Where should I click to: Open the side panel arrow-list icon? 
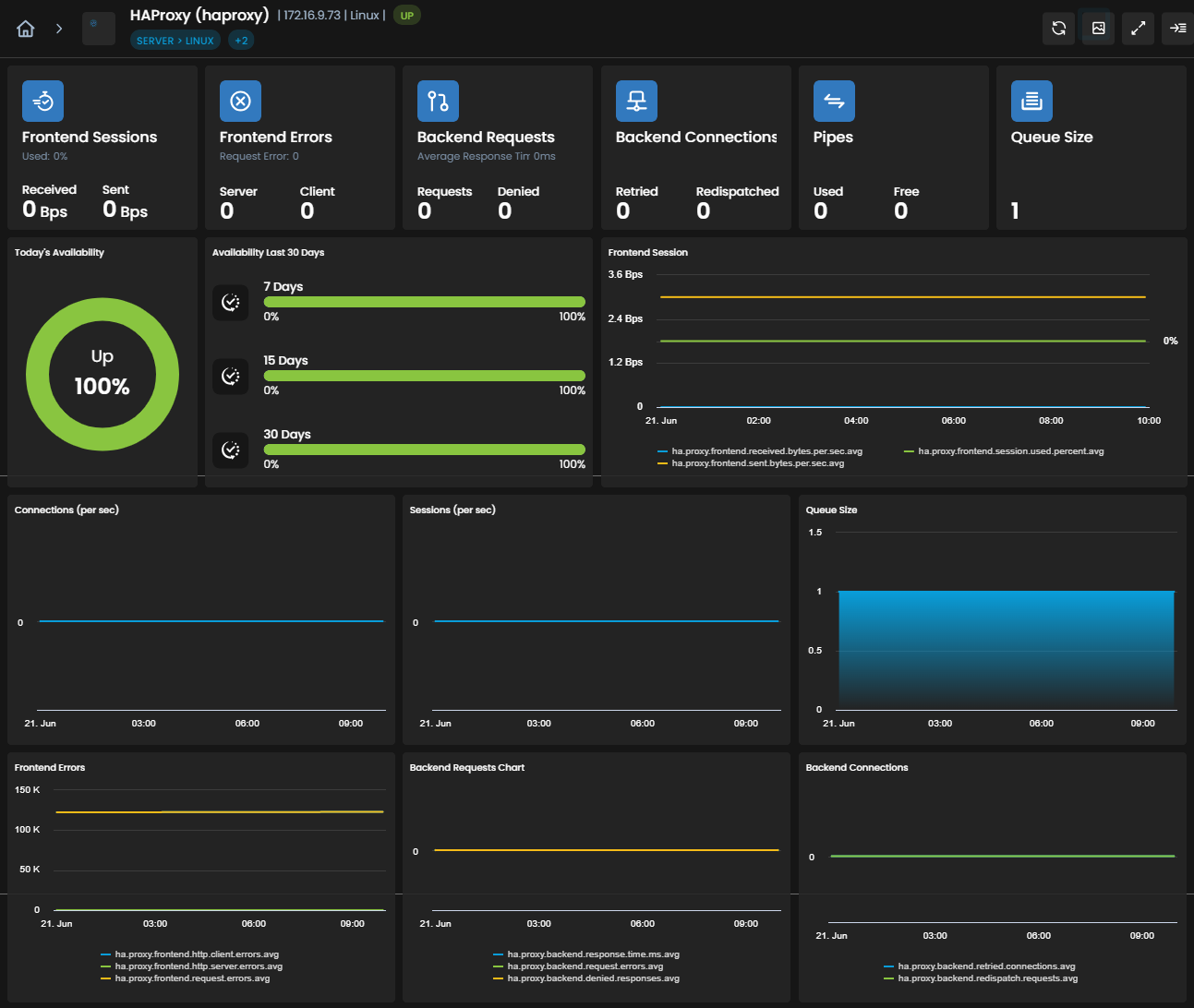(x=1177, y=28)
